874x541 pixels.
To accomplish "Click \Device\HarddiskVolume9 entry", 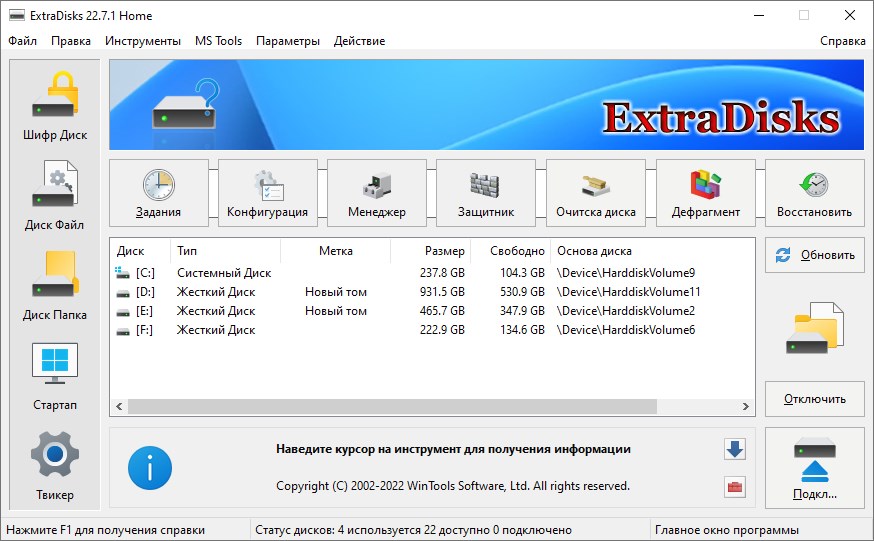I will click(x=625, y=273).
